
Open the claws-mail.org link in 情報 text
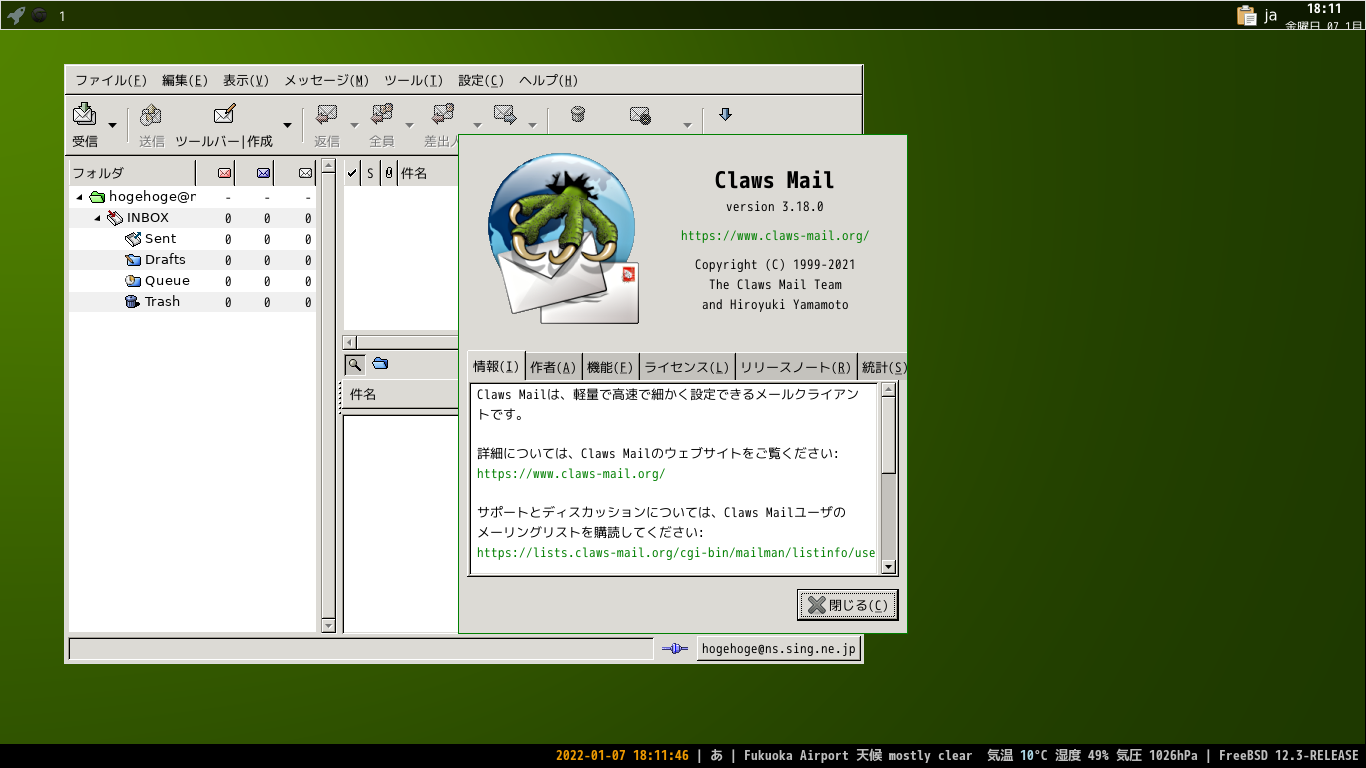(571, 474)
